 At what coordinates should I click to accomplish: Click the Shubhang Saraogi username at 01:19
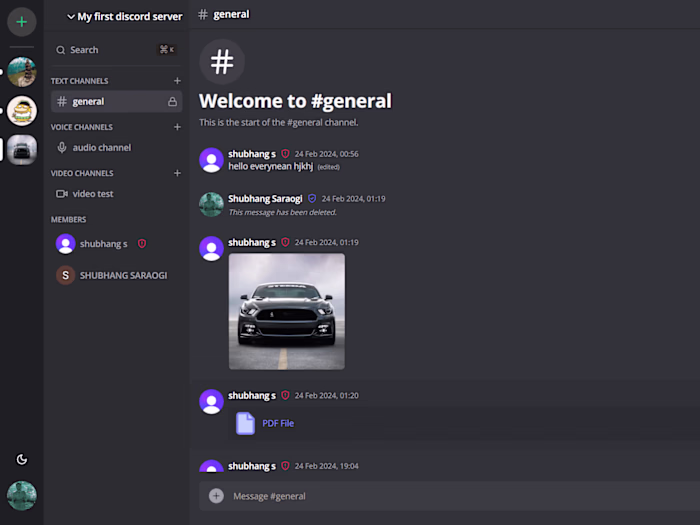(265, 199)
